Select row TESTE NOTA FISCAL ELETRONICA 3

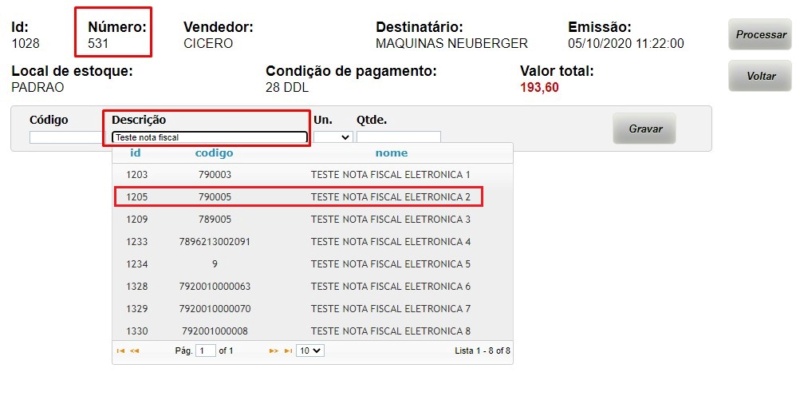coord(312,219)
